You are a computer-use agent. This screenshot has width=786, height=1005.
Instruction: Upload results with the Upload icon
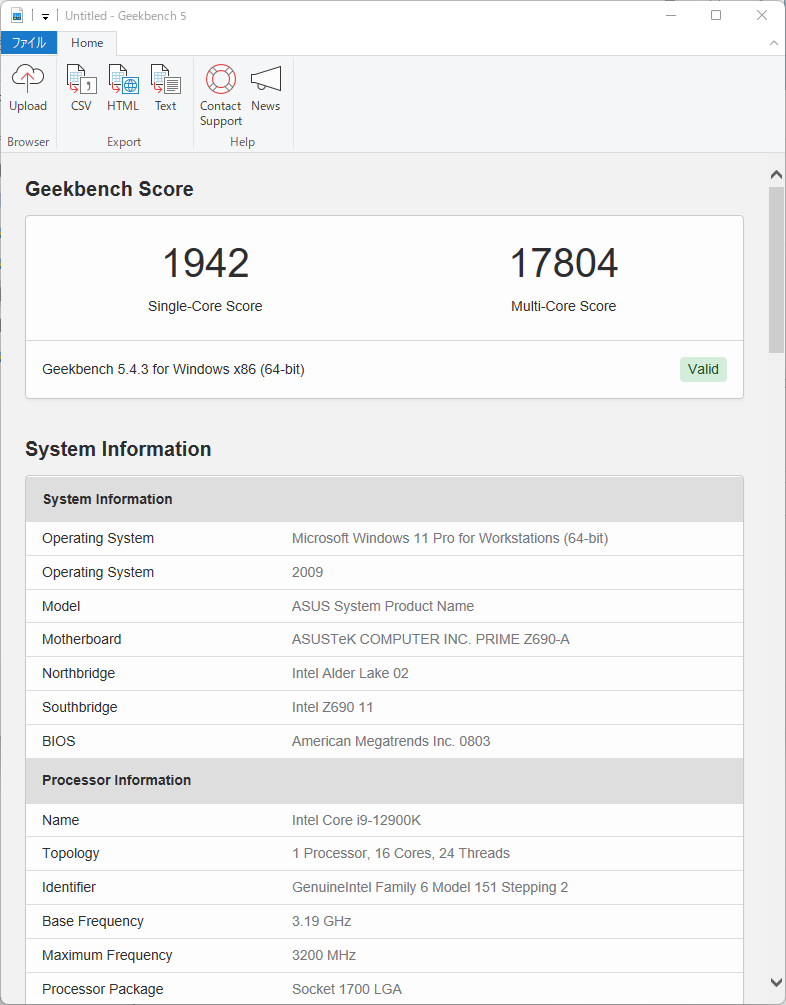(x=28, y=89)
